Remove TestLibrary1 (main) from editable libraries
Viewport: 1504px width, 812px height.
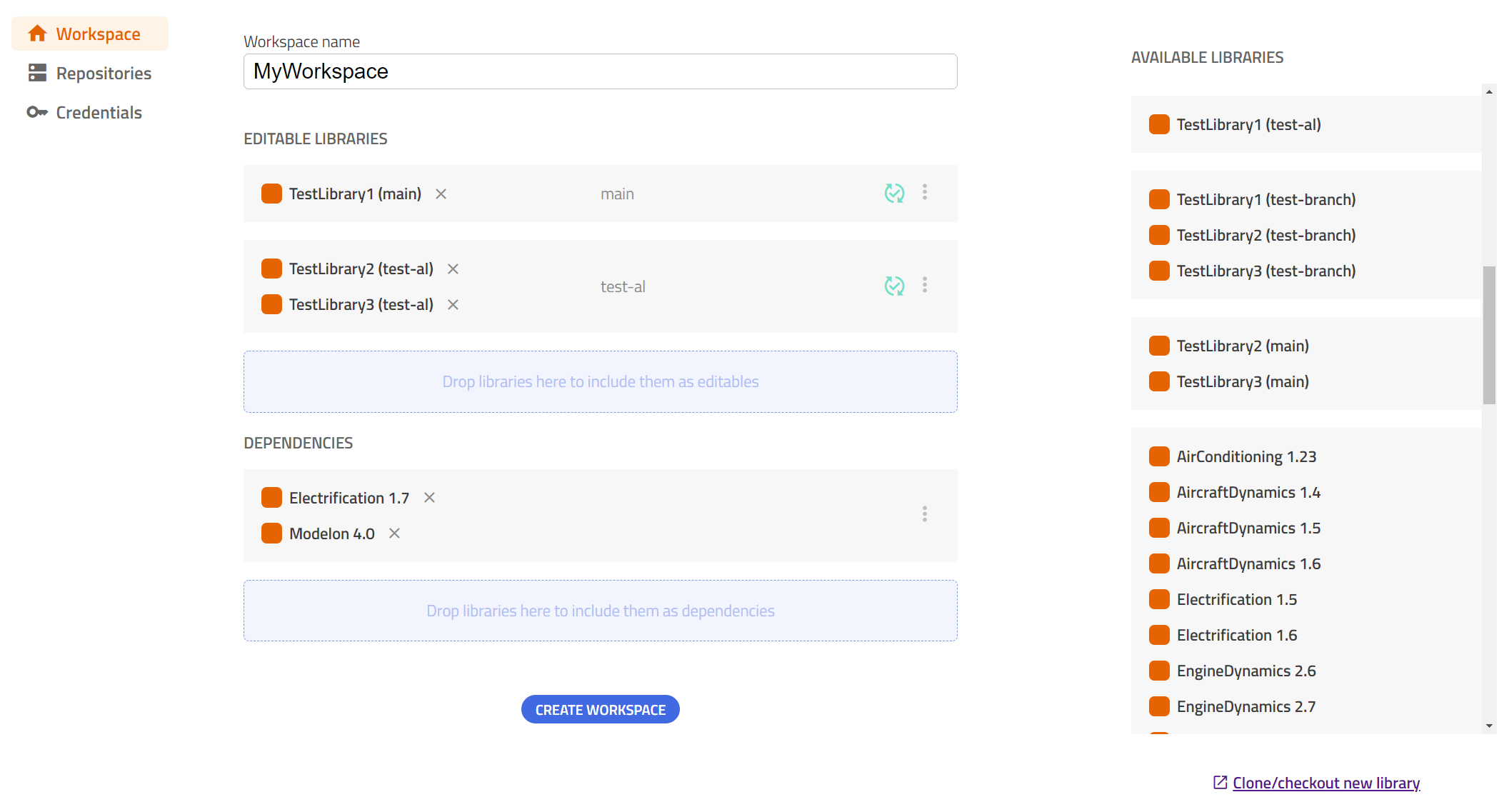tap(441, 194)
